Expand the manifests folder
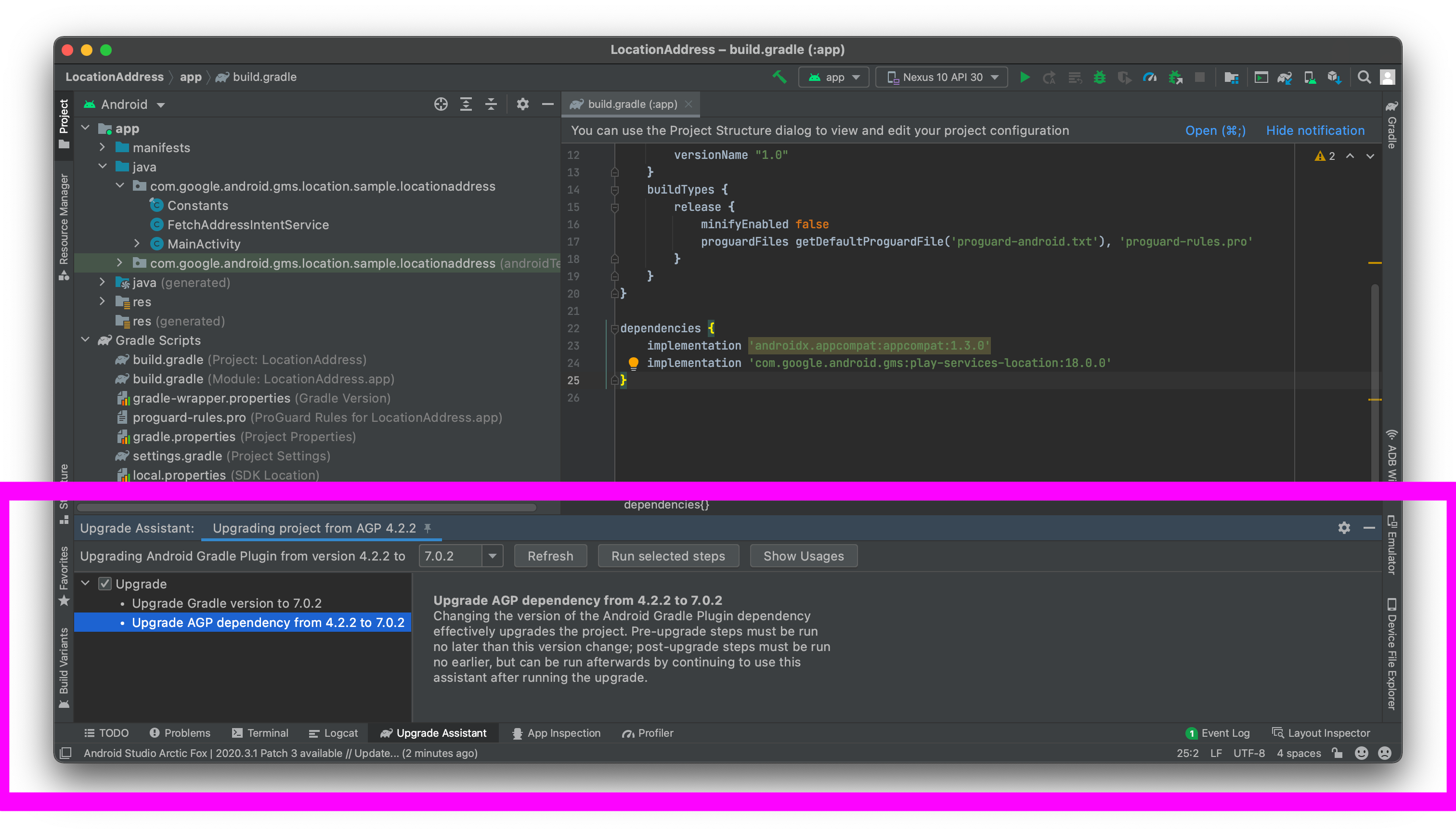This screenshot has width=1456, height=834. click(102, 147)
